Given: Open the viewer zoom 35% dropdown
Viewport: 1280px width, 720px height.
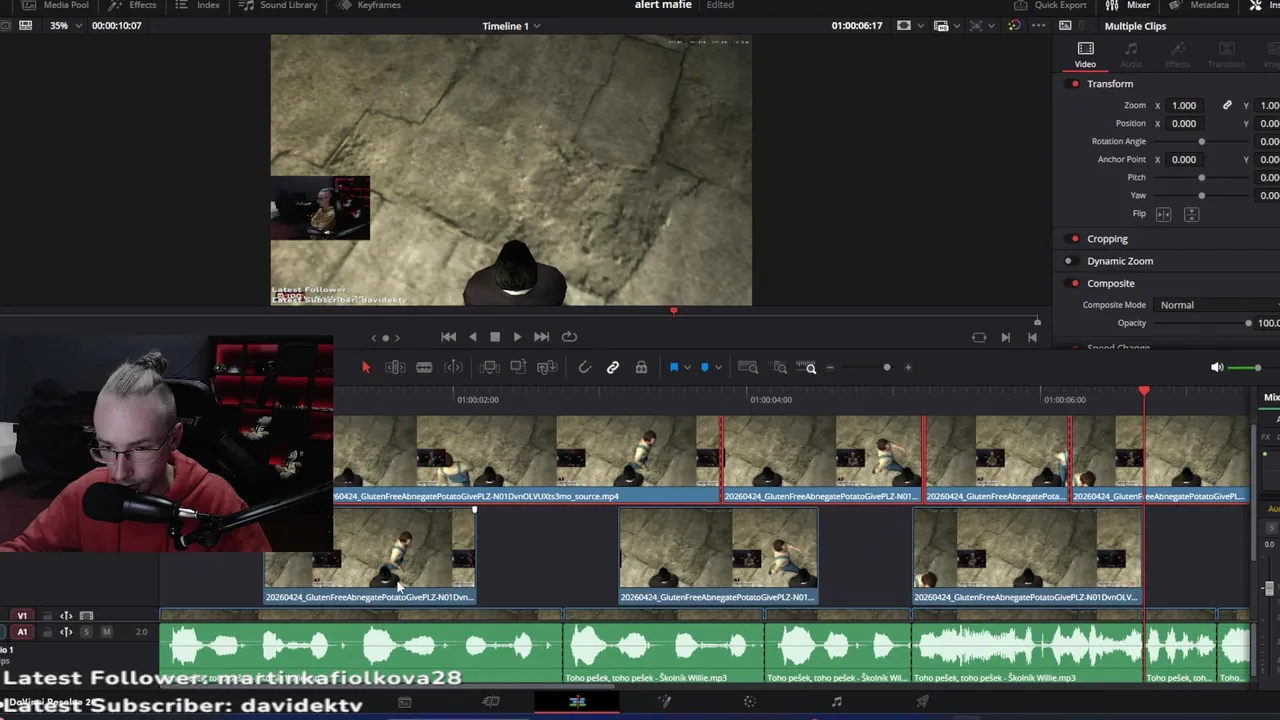Looking at the screenshot, I should (64, 26).
